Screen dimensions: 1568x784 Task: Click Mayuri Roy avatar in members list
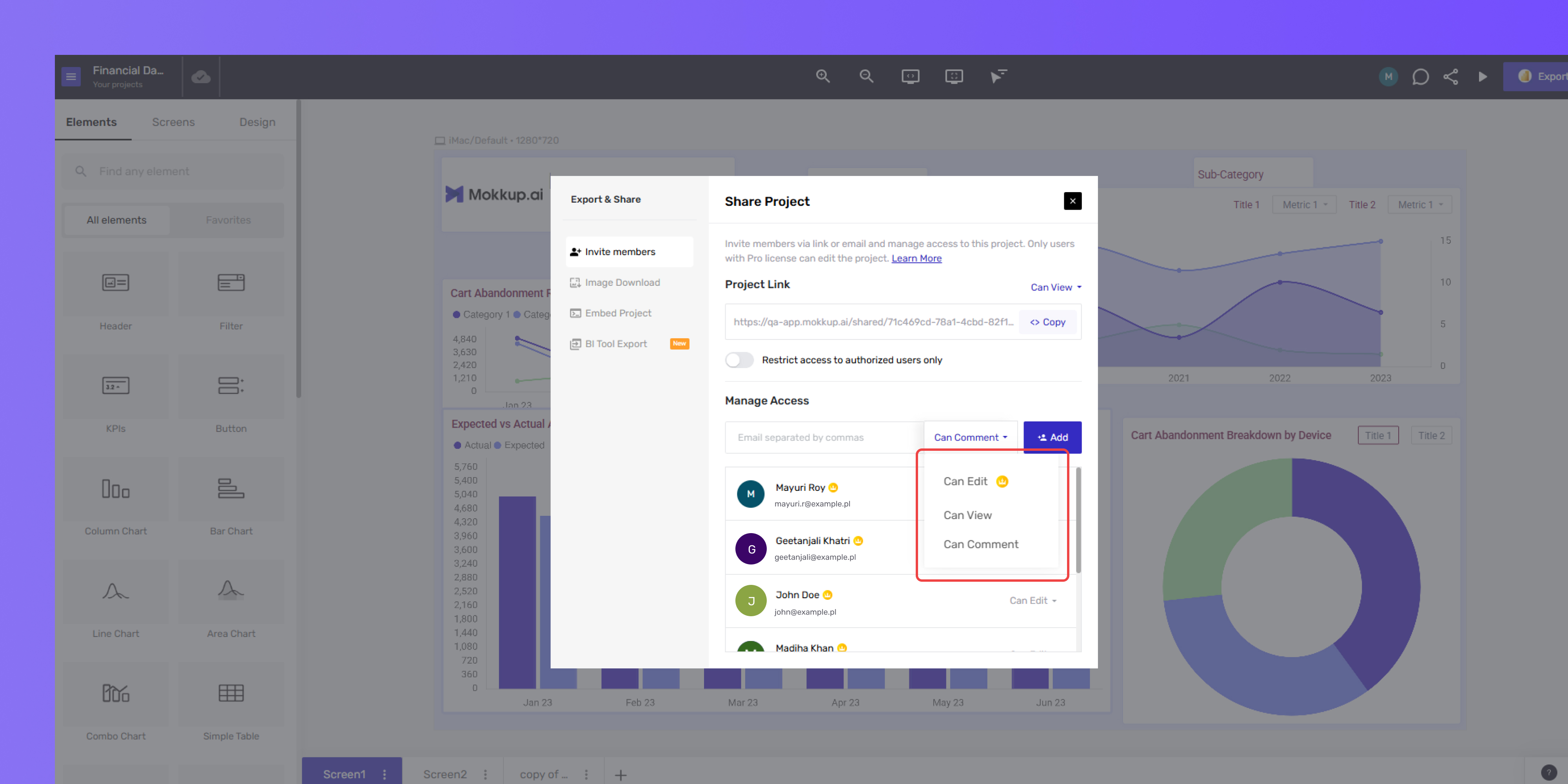751,494
